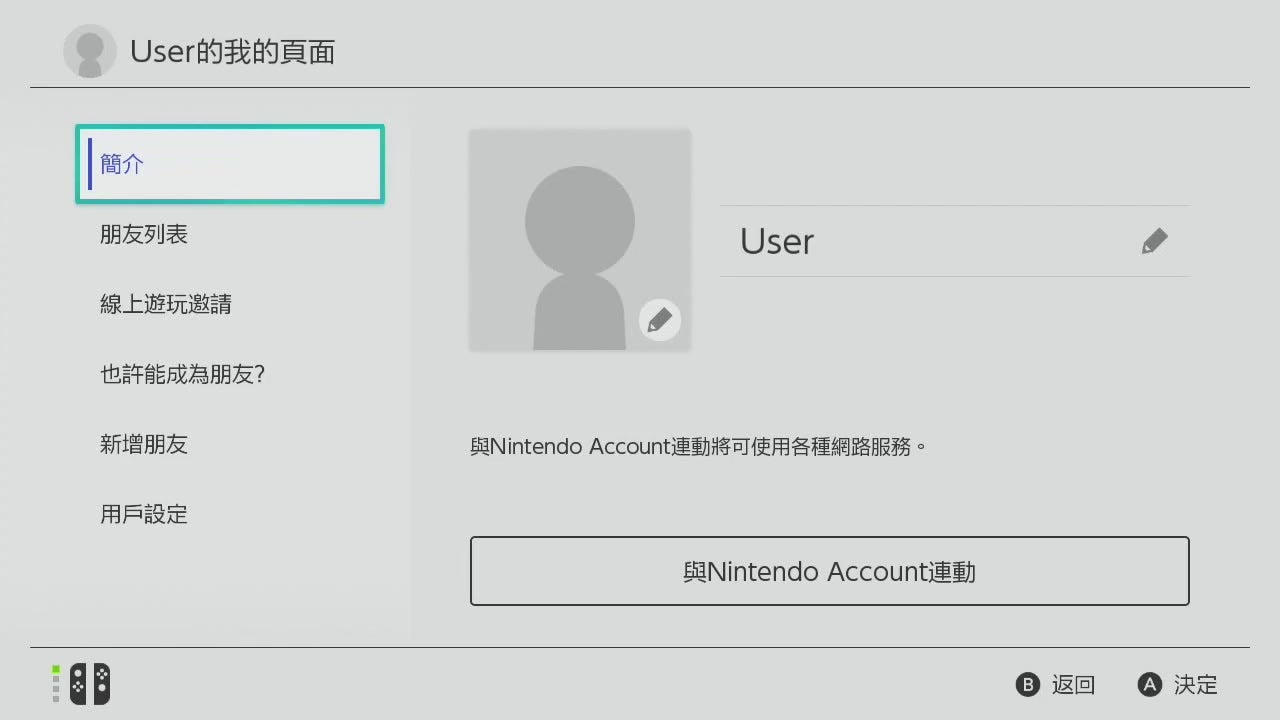This screenshot has width=1280, height=720.
Task: Click the User的我的頁面 page title
Action: (x=232, y=51)
